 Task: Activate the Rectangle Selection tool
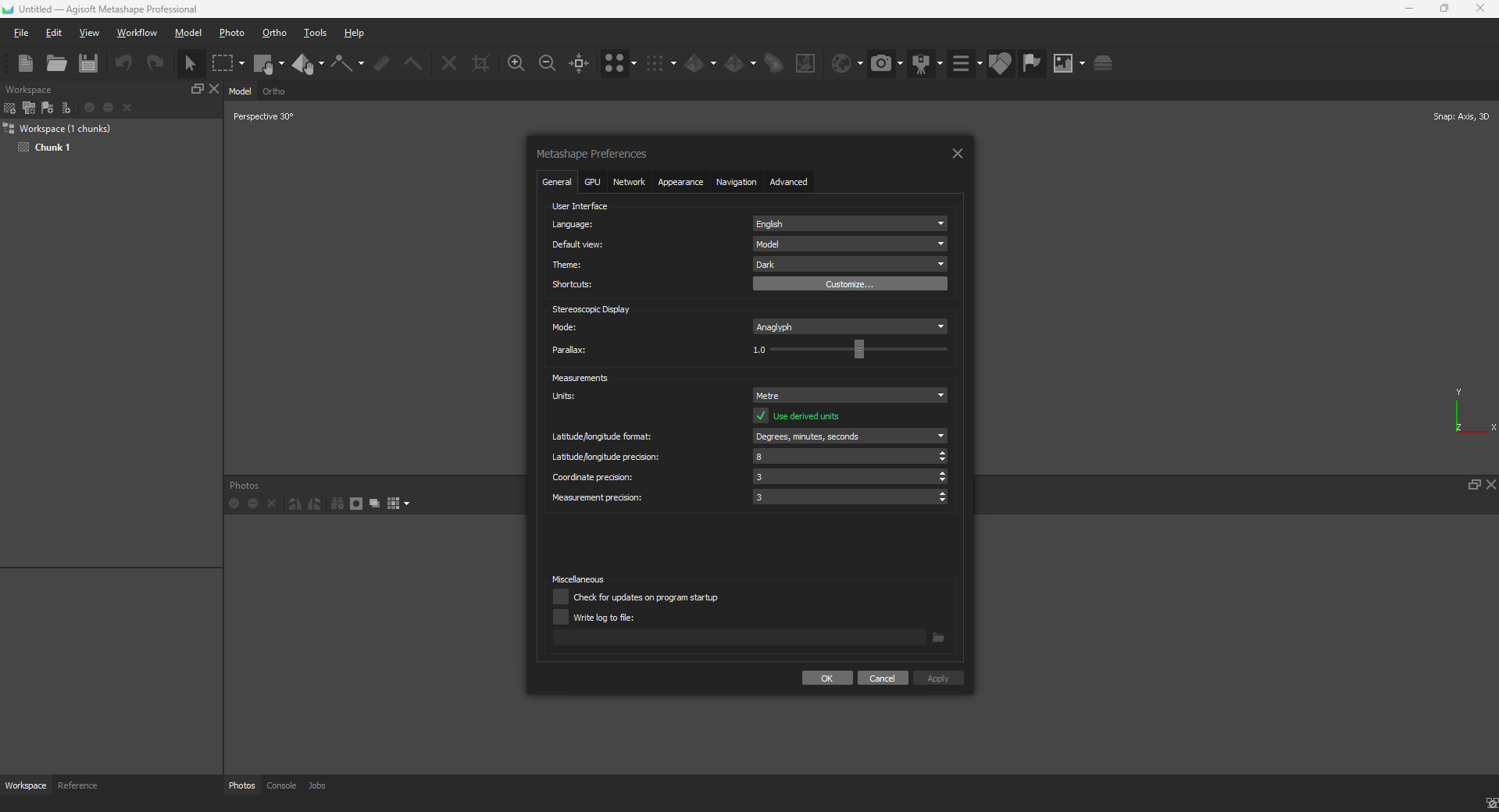click(x=223, y=63)
